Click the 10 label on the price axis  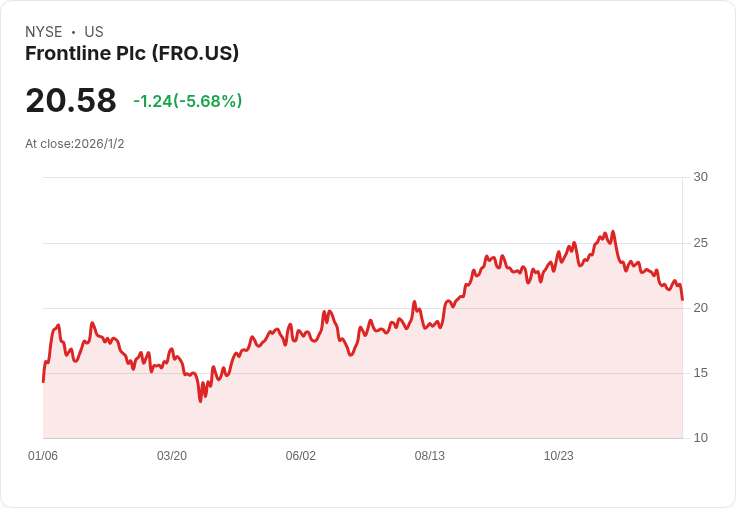[x=700, y=438]
